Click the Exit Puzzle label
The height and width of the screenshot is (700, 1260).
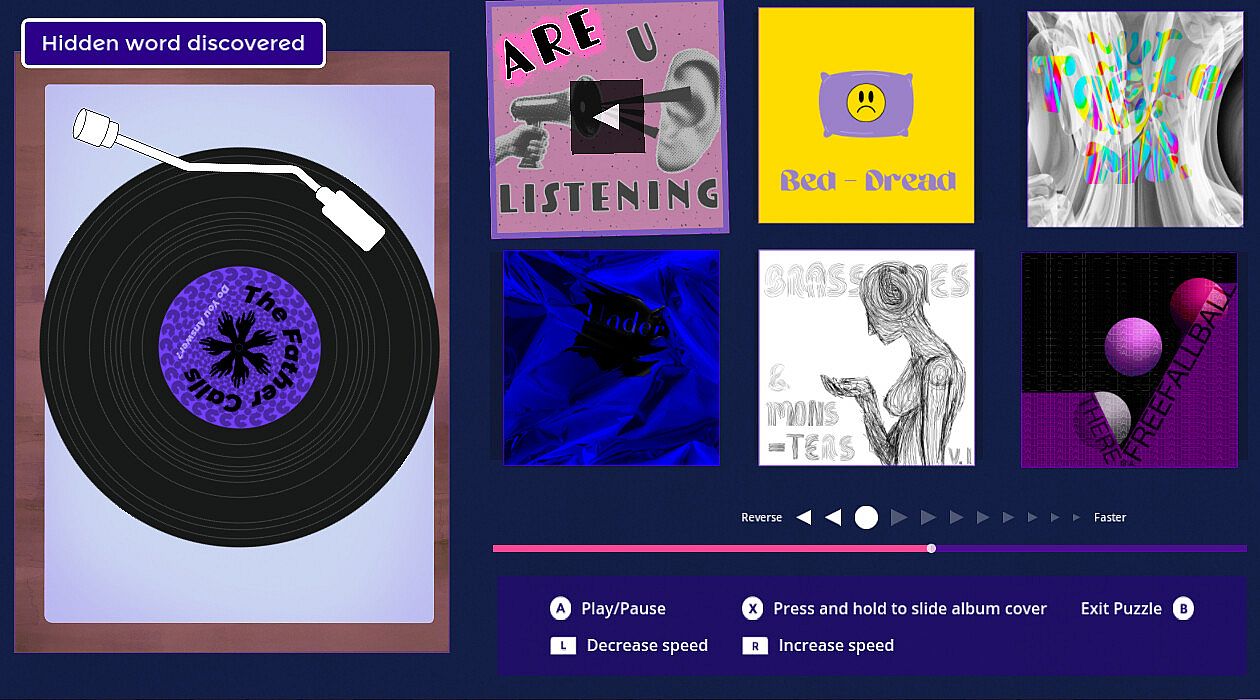pyautogui.click(x=1121, y=608)
